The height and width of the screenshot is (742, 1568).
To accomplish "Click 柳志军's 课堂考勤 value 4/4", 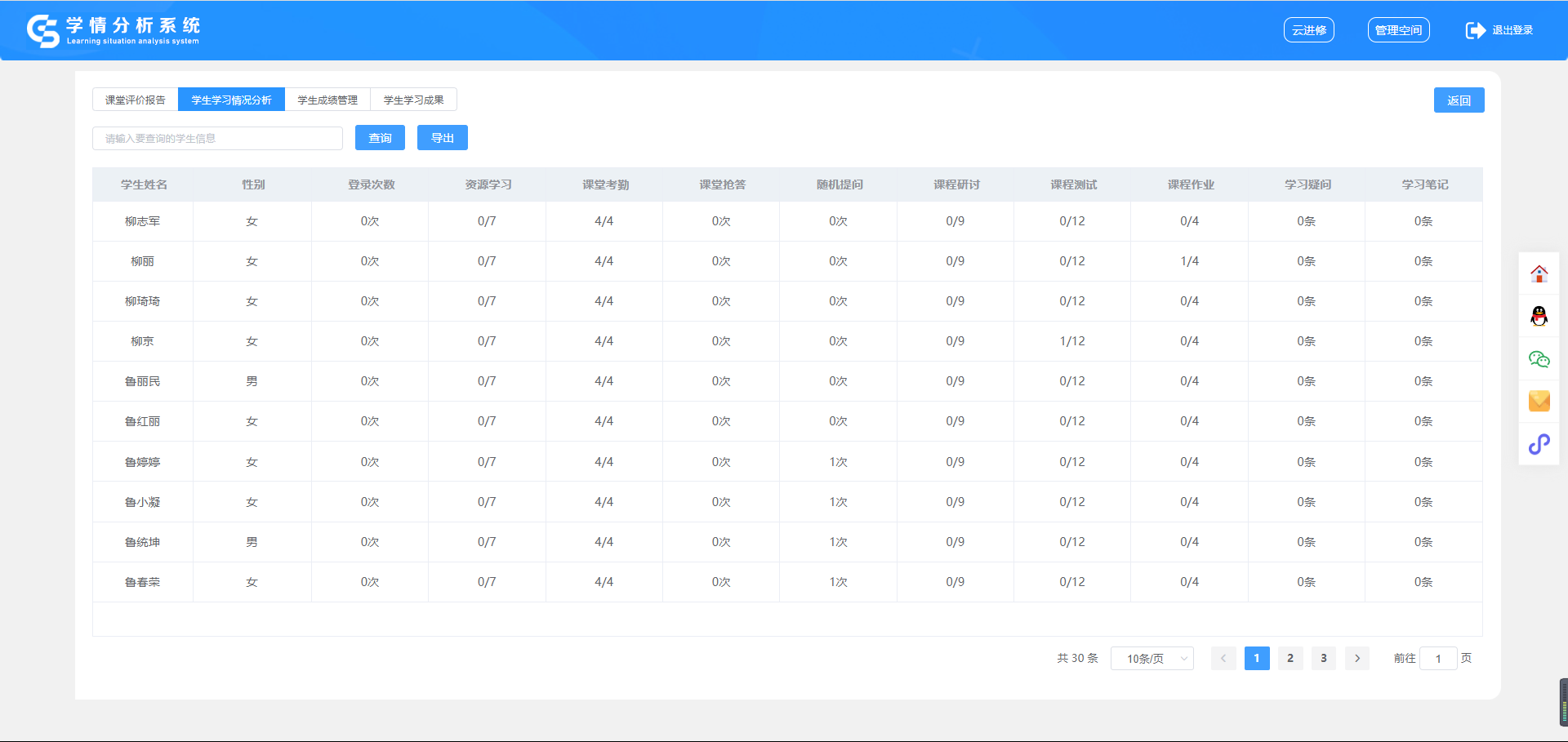I will pos(604,221).
